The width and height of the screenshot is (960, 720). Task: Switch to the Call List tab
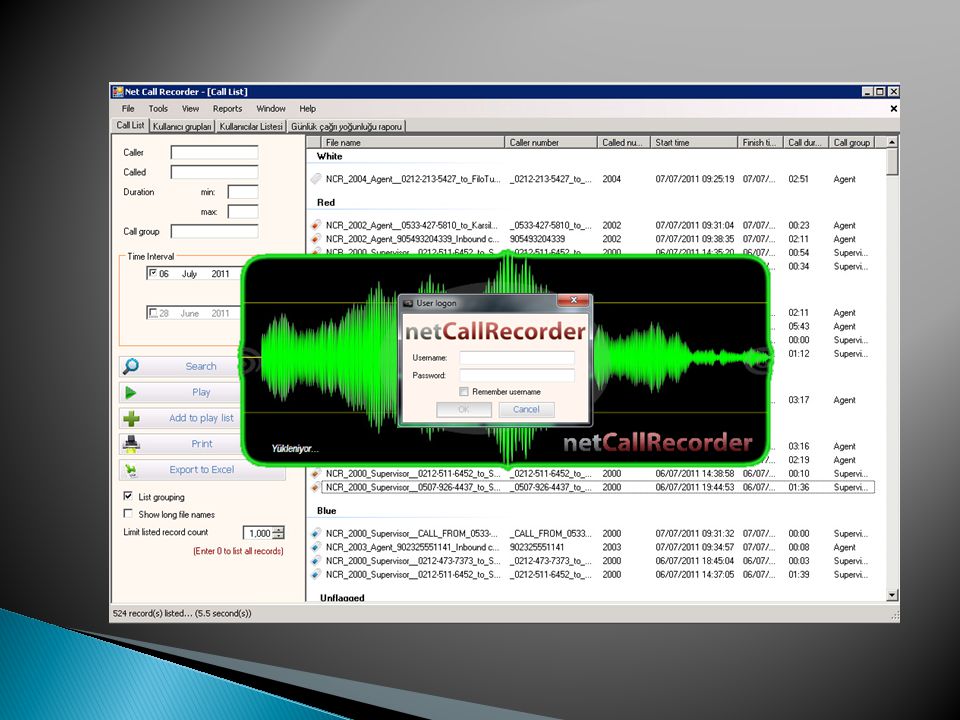tap(130, 126)
